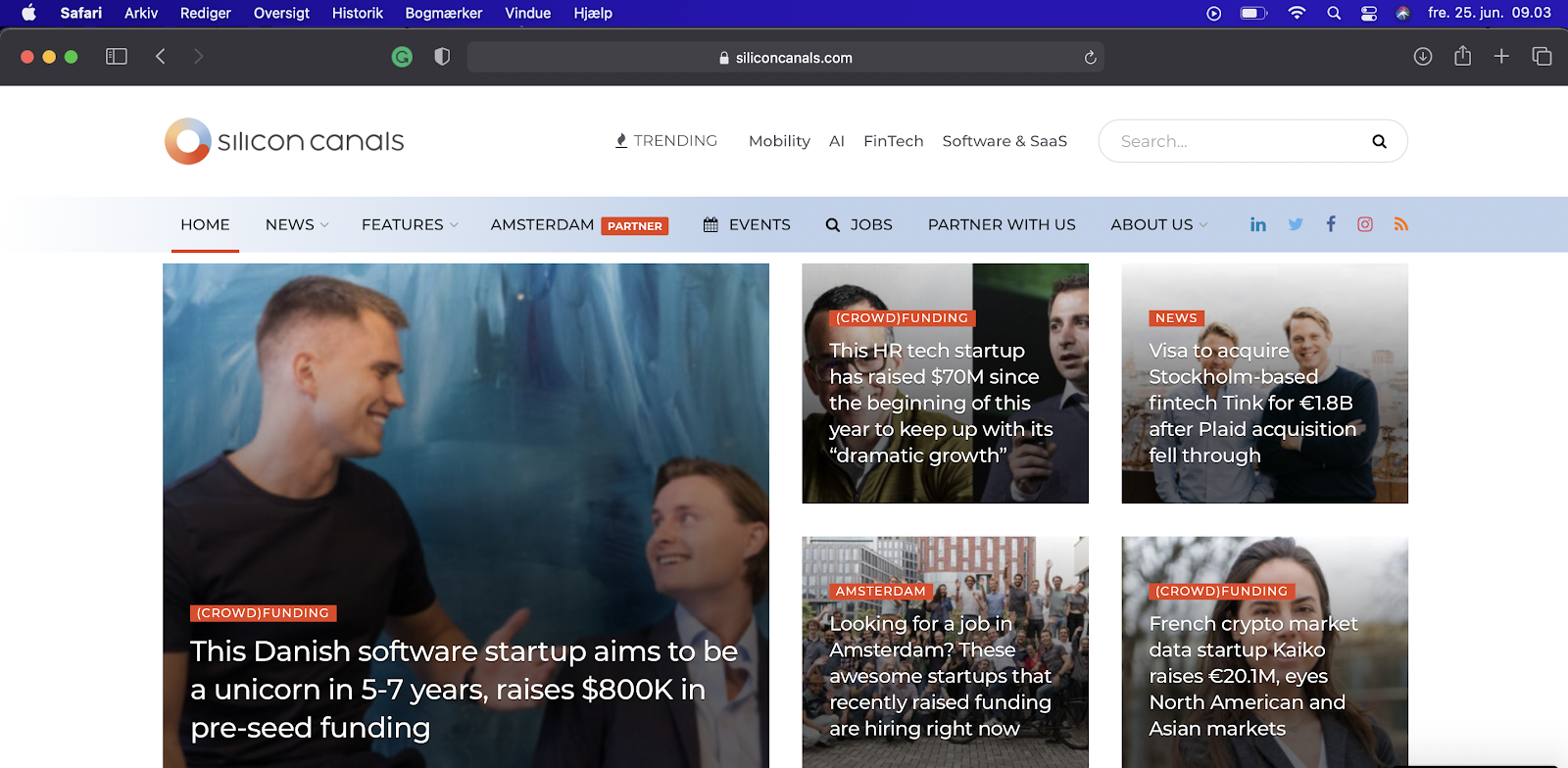Open the Vindue menu

[x=528, y=13]
